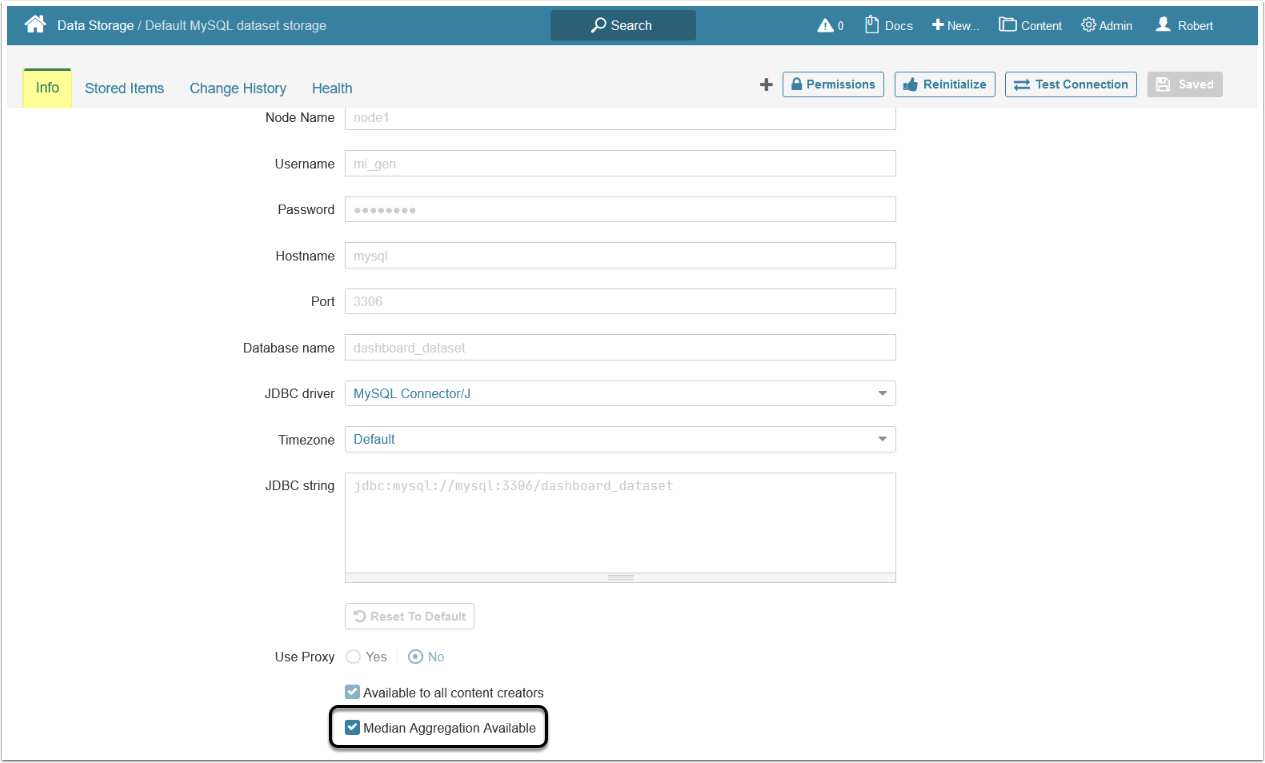Viewport: 1265px width, 763px height.
Task: Open Docs from the top bar
Action: 889,25
